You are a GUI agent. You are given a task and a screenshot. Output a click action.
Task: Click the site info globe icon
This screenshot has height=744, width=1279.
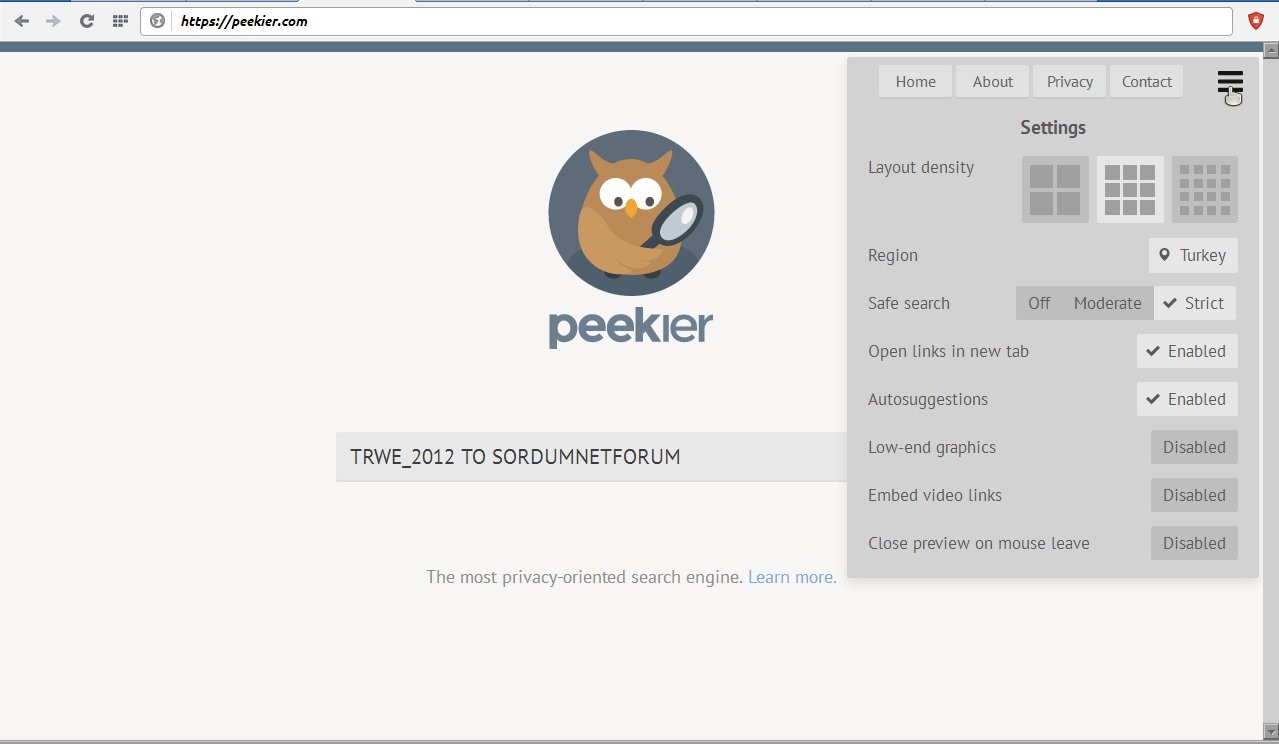pyautogui.click(x=157, y=21)
